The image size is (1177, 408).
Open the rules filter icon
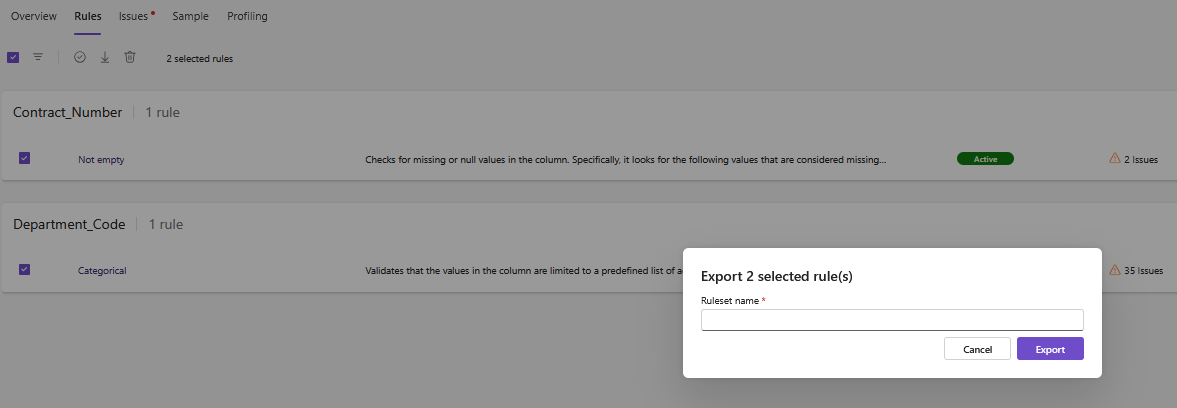tap(38, 58)
